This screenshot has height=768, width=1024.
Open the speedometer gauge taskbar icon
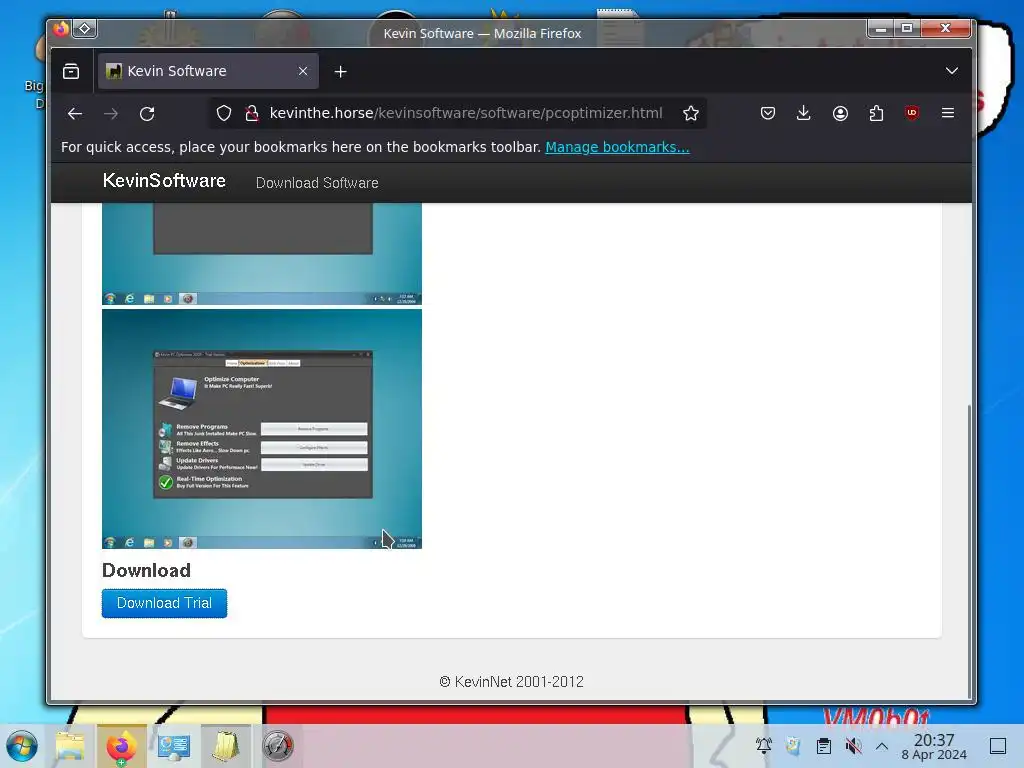coord(278,746)
